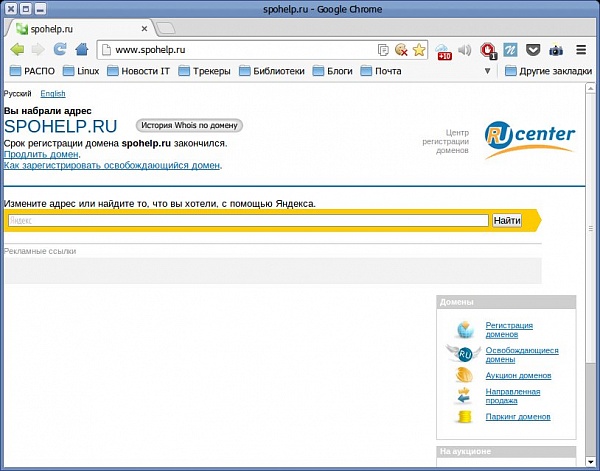Click the camera screenshot extension icon

point(556,50)
